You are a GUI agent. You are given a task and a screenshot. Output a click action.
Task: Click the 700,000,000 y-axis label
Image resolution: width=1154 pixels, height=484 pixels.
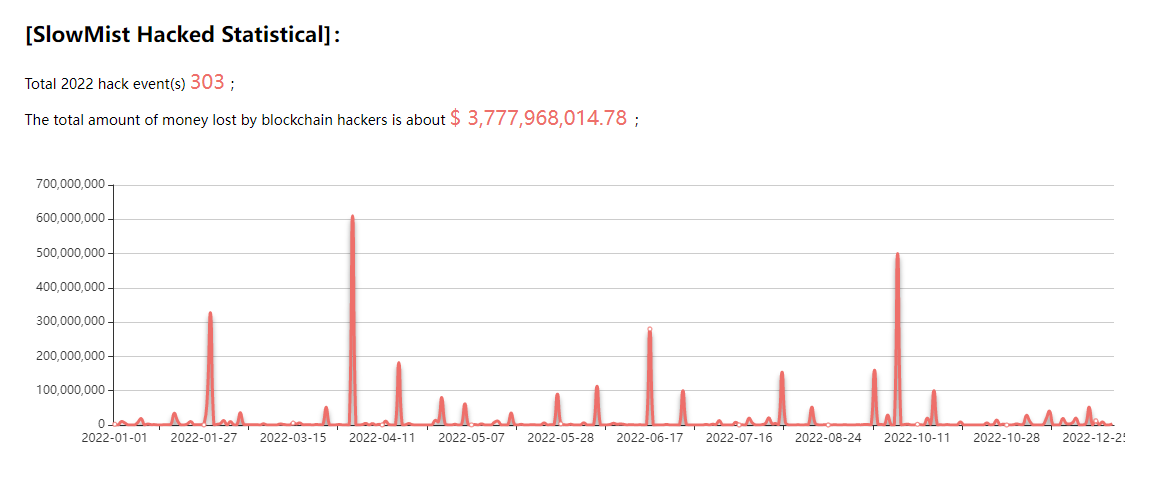click(x=70, y=185)
